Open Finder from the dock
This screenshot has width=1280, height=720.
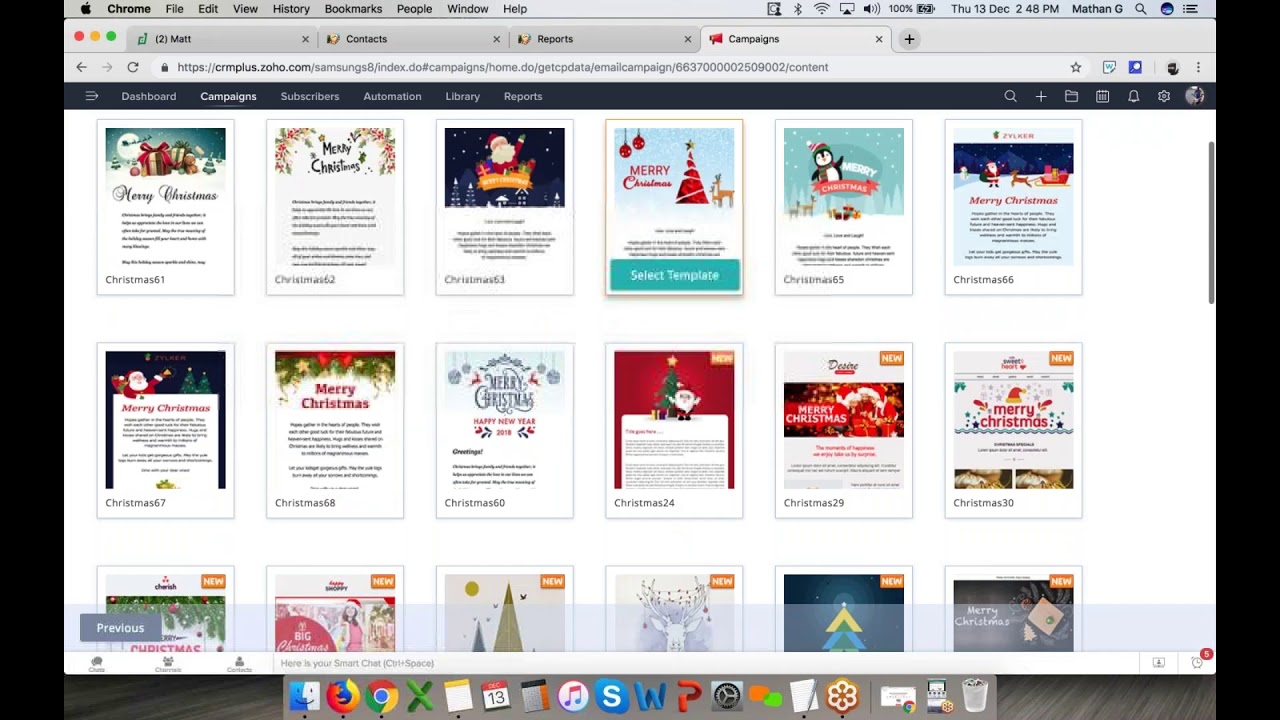click(x=304, y=695)
